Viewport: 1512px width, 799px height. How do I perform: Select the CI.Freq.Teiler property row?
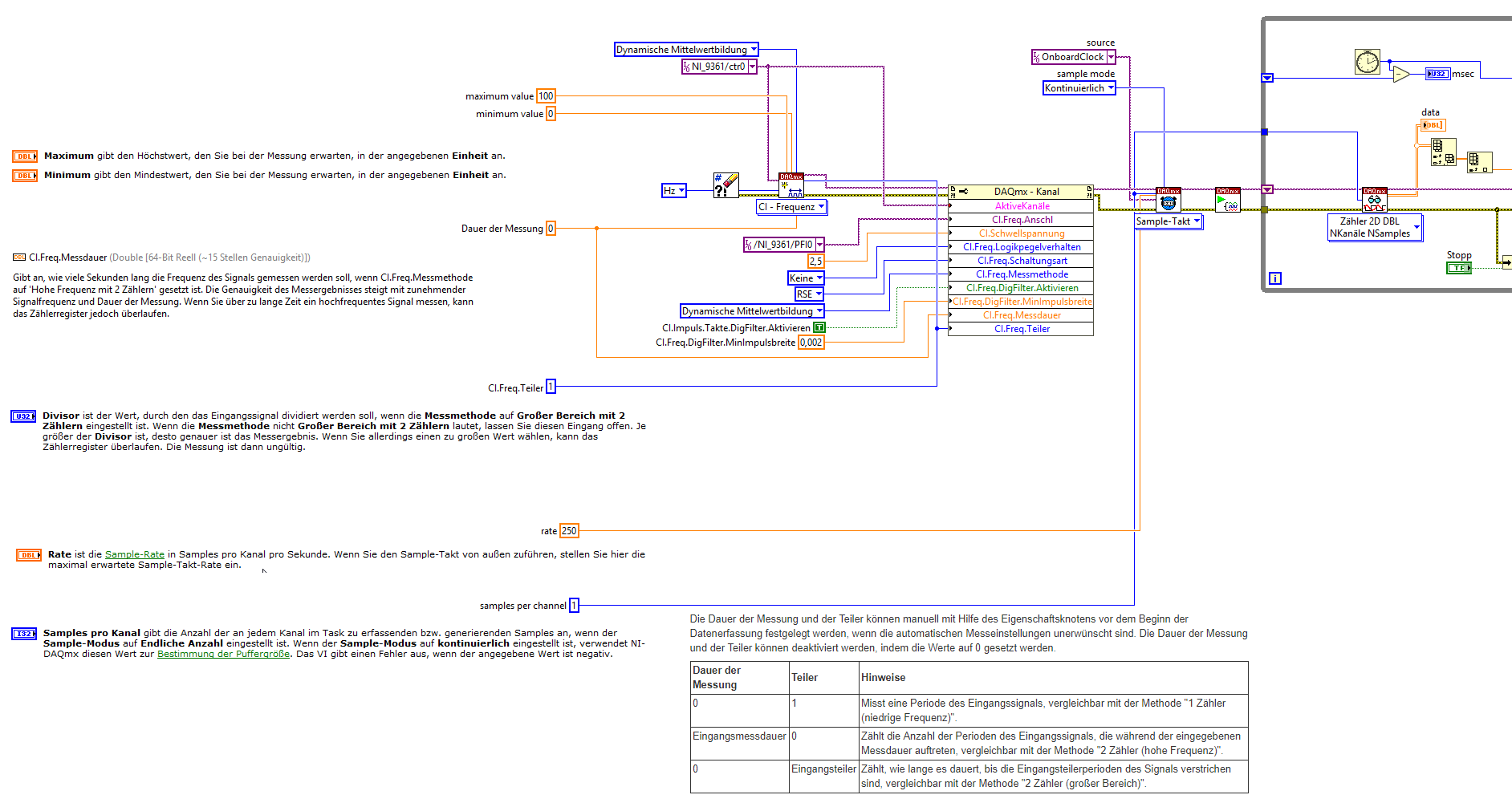click(x=1021, y=329)
